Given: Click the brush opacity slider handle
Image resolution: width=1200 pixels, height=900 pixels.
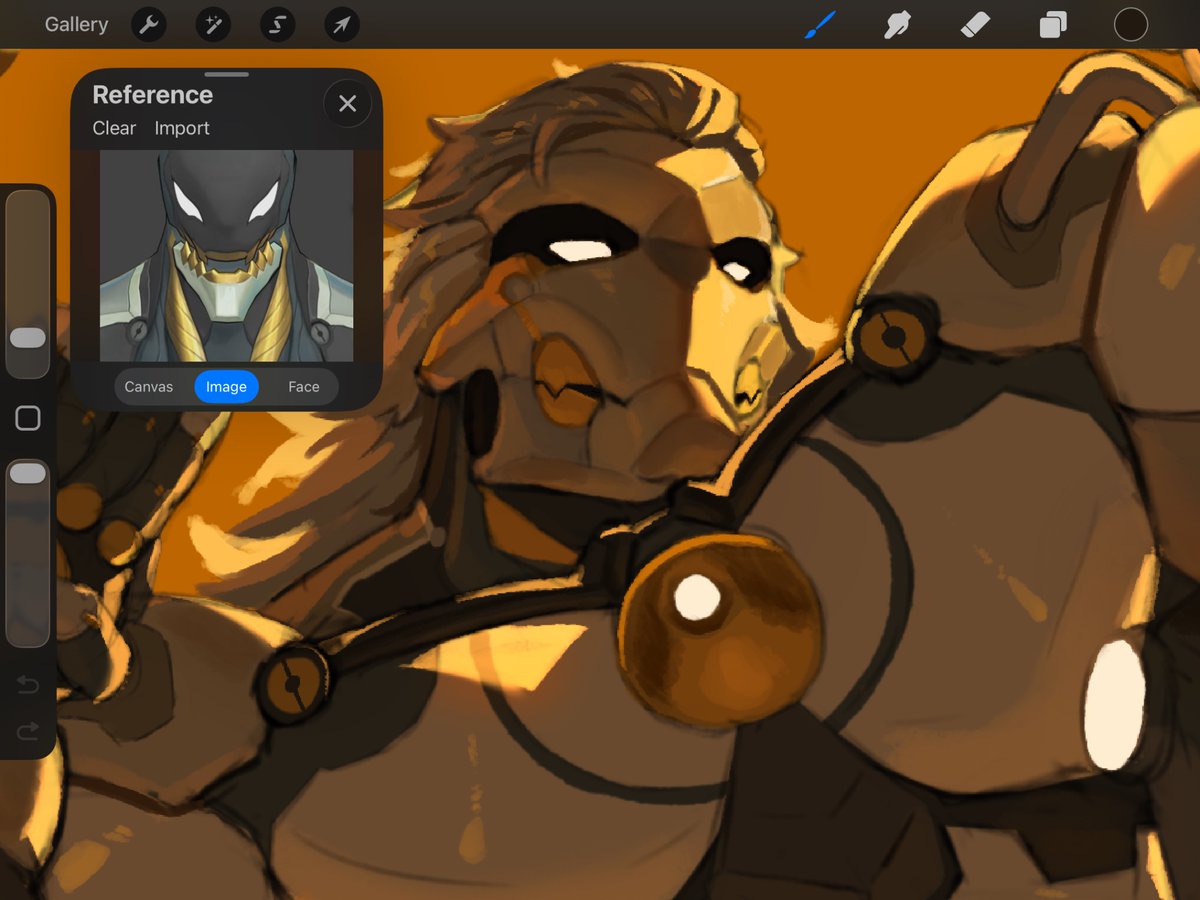Looking at the screenshot, I should coord(28,473).
